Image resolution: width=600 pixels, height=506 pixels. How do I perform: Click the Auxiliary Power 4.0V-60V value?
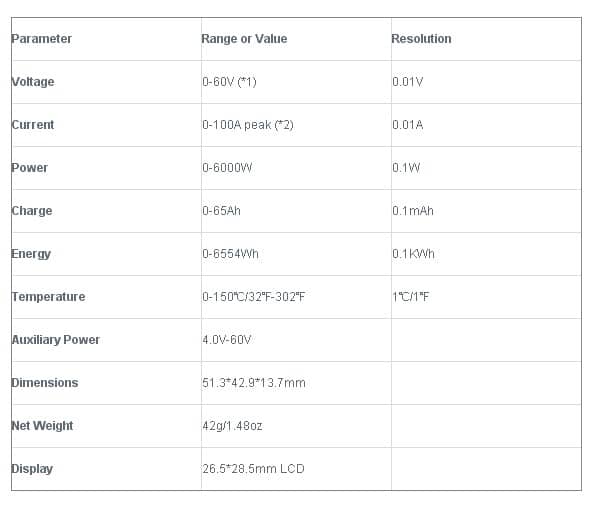tap(227, 340)
